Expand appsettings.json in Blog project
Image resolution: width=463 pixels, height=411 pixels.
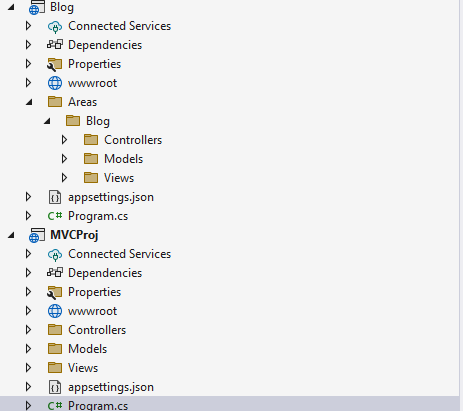[29, 197]
